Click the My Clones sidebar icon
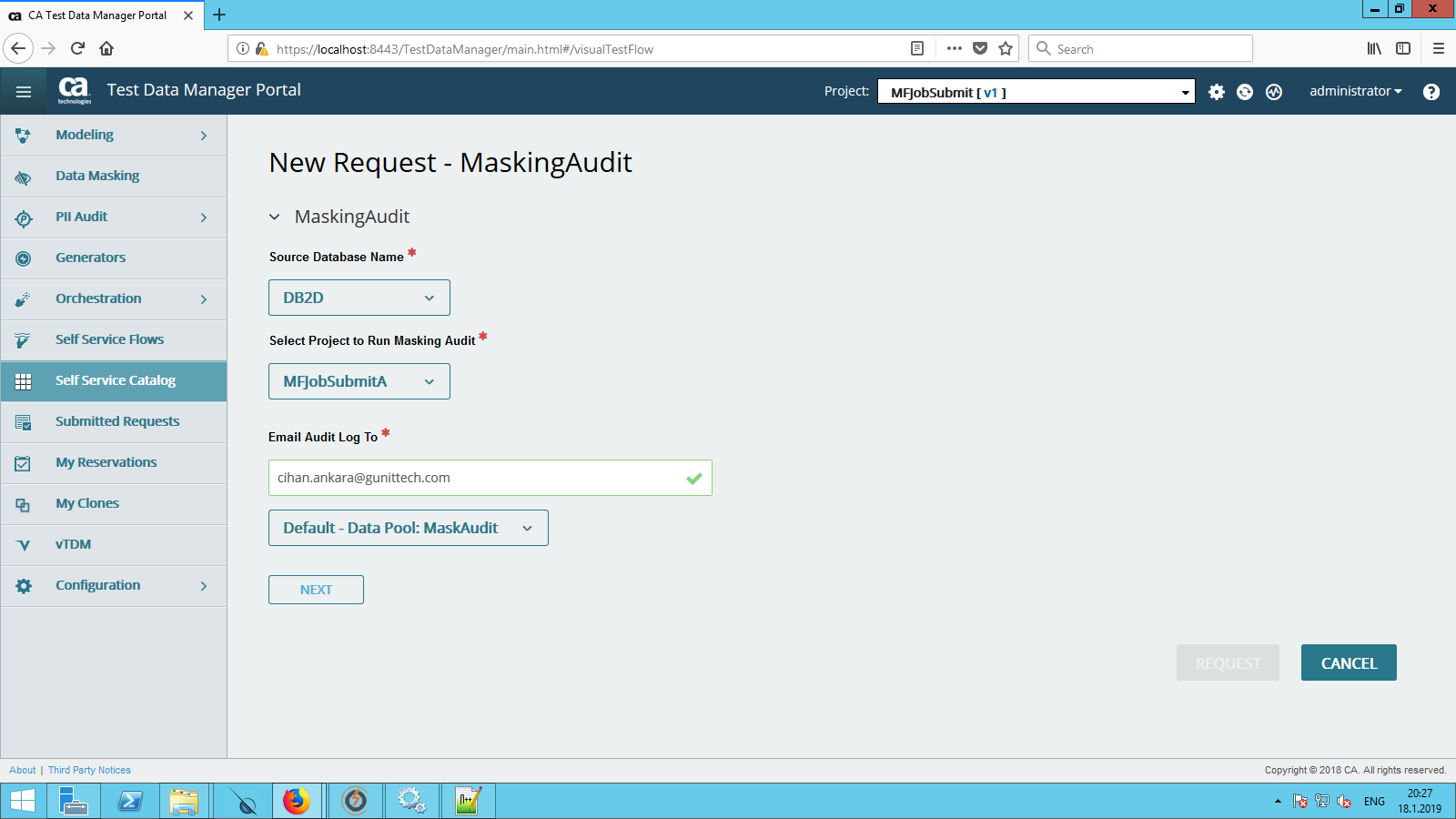 click(24, 504)
